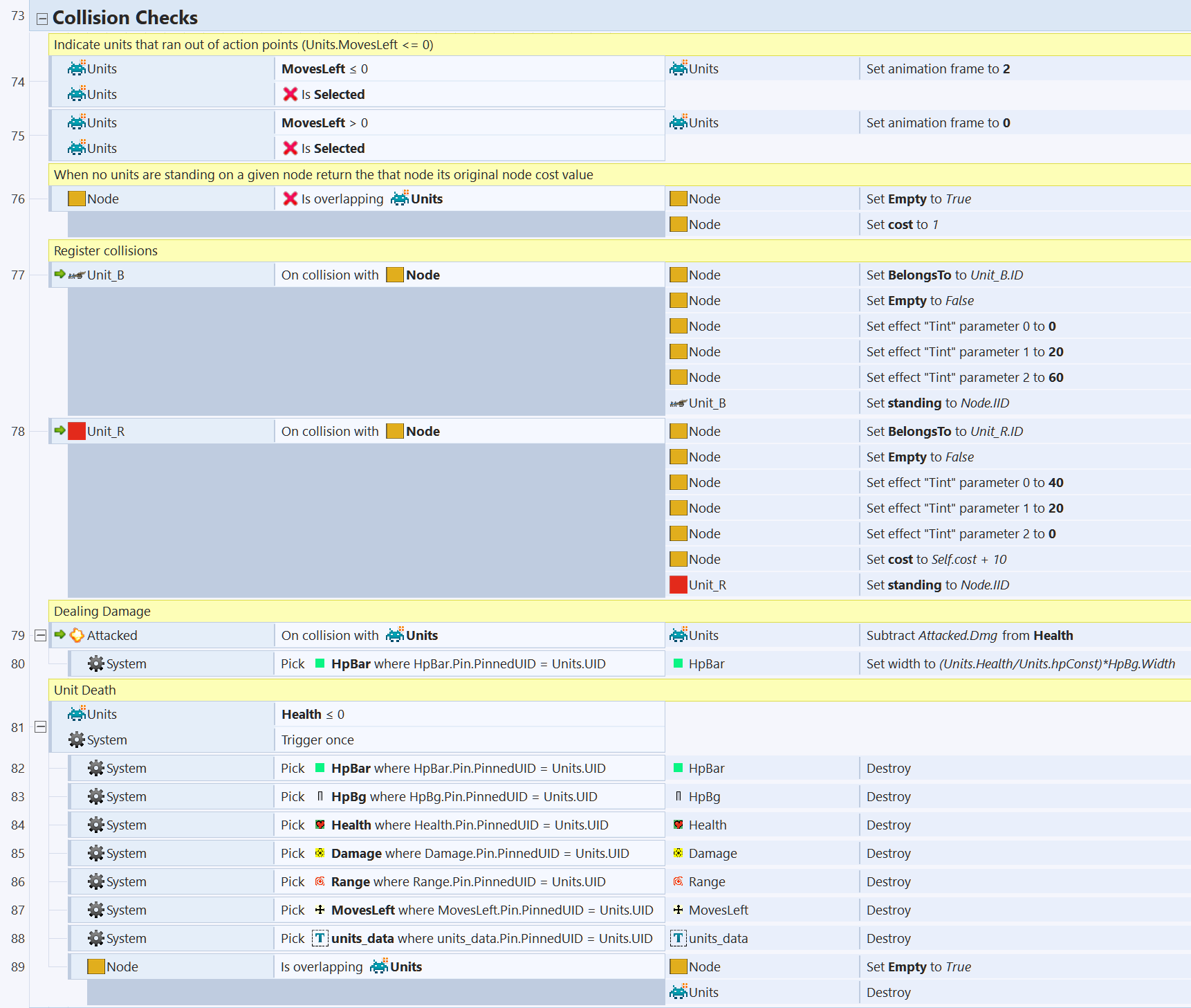Click the Range icon beside its Destroy action
The height and width of the screenshot is (1008, 1191).
tap(678, 881)
